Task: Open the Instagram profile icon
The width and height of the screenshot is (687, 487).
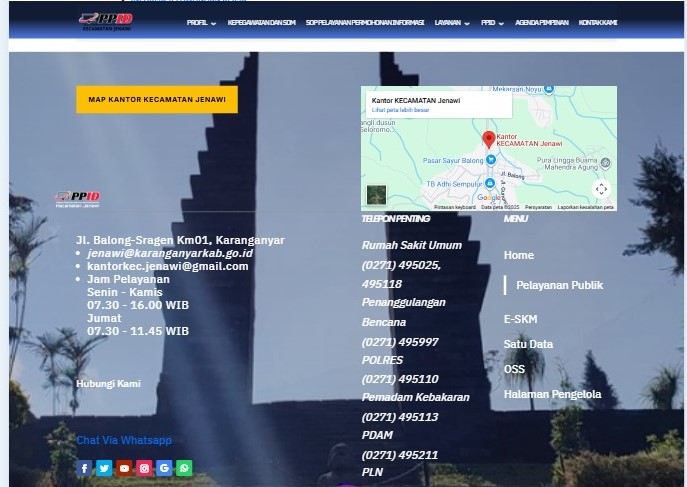Action: [x=144, y=468]
